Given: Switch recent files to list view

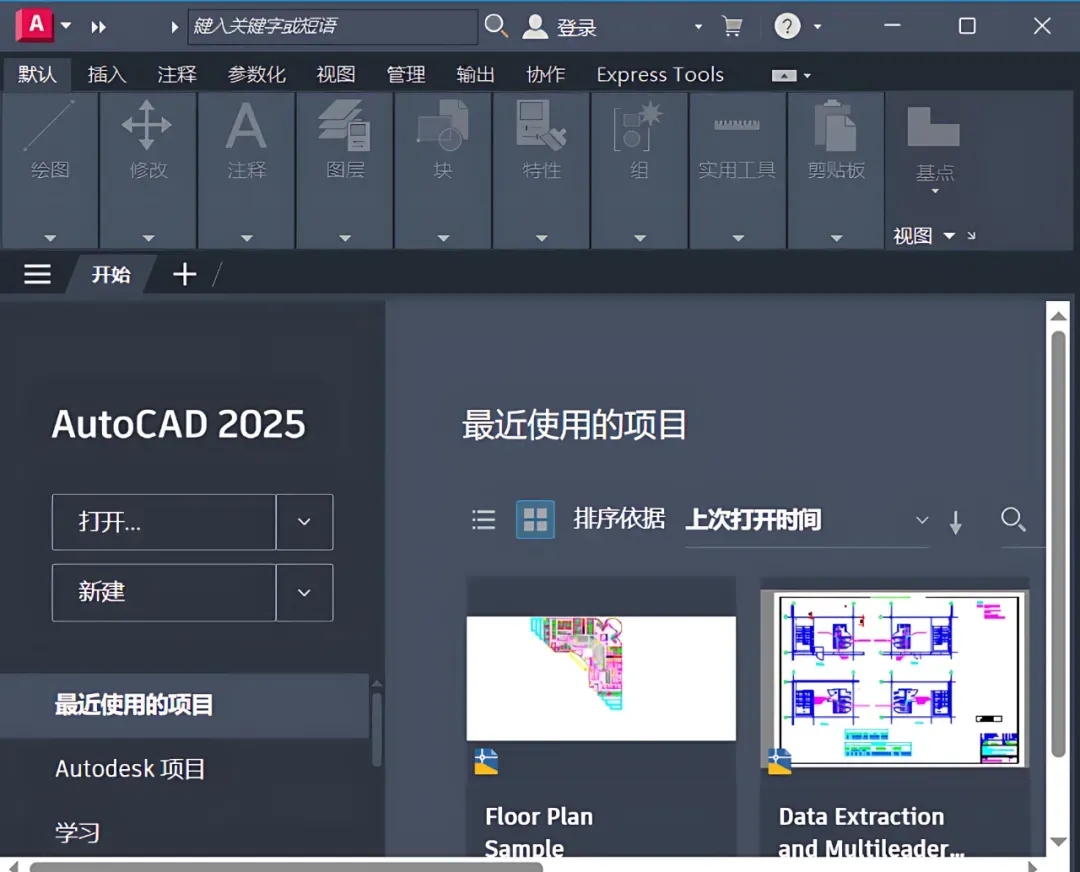Looking at the screenshot, I should [484, 519].
